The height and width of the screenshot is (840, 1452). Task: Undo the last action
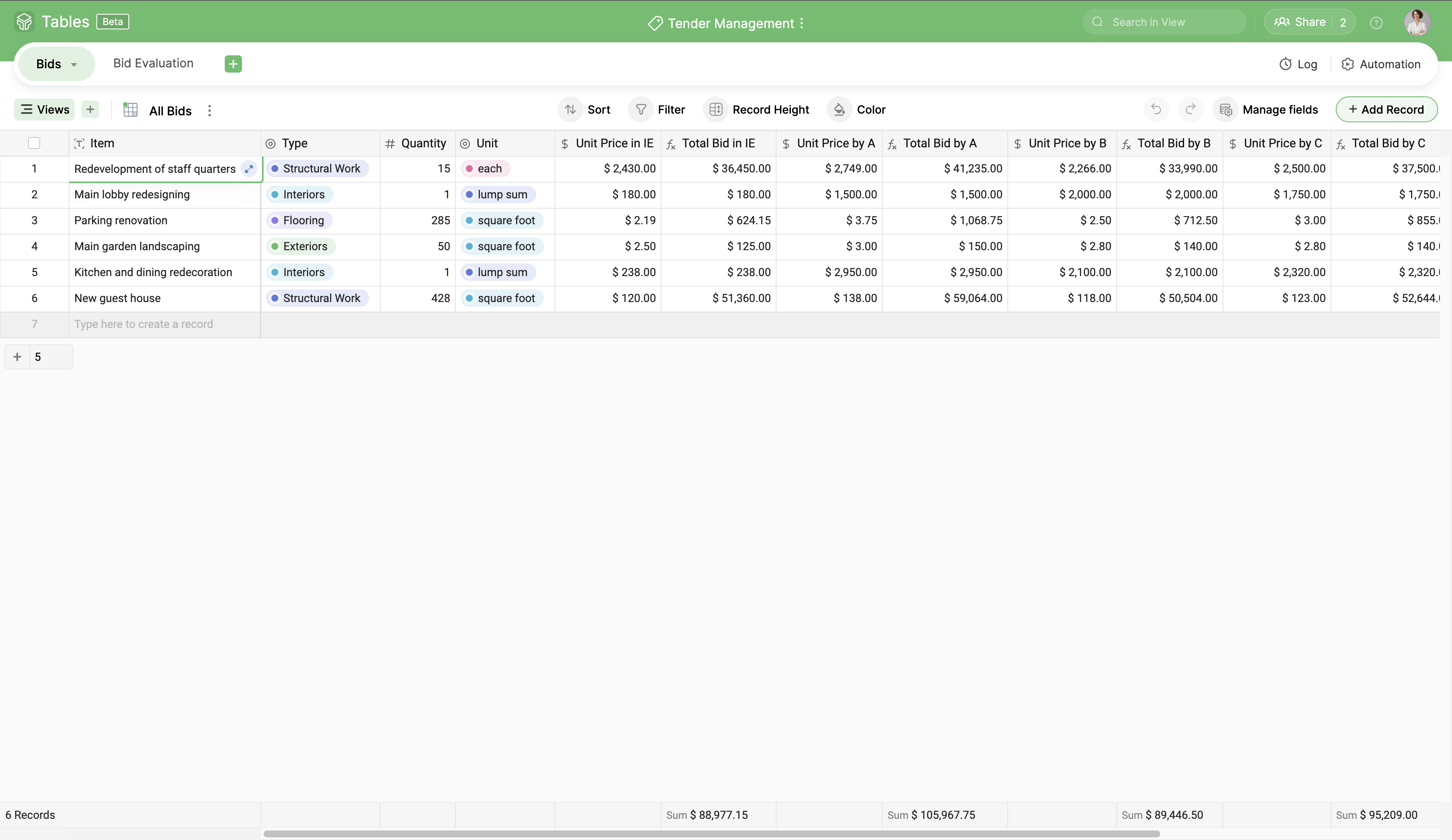1156,109
